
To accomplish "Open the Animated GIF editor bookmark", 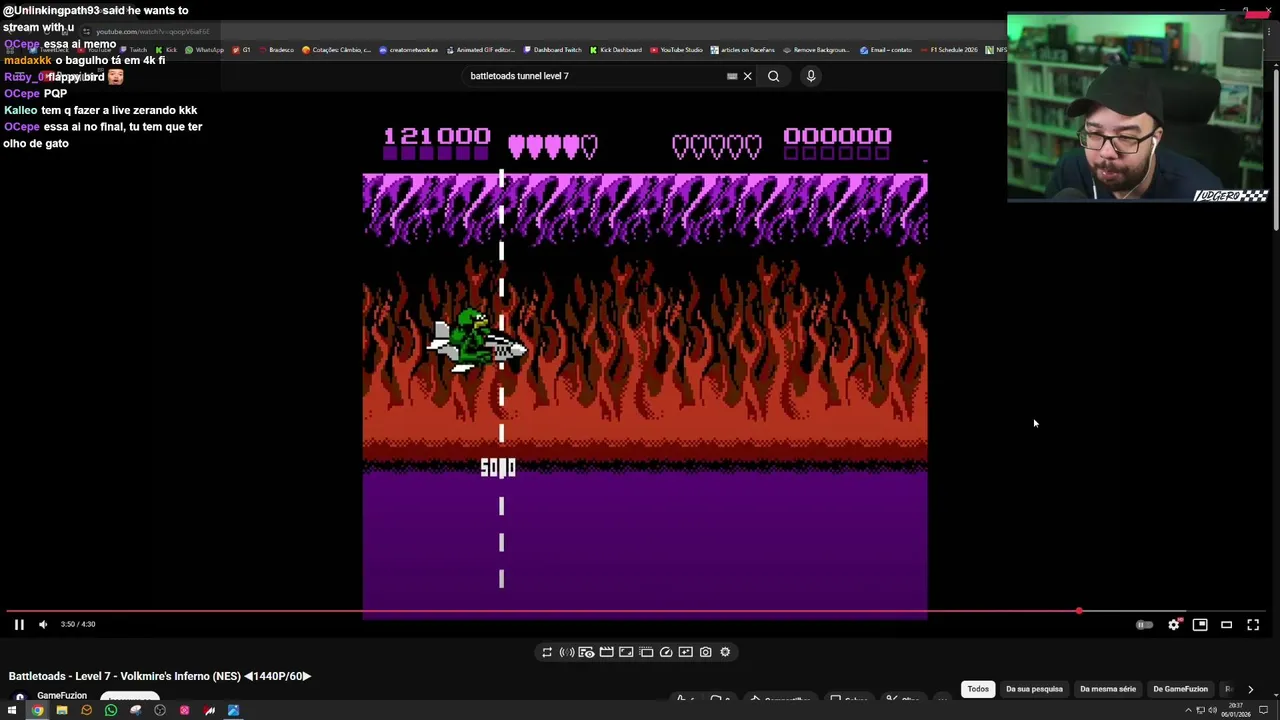I will (x=481, y=50).
